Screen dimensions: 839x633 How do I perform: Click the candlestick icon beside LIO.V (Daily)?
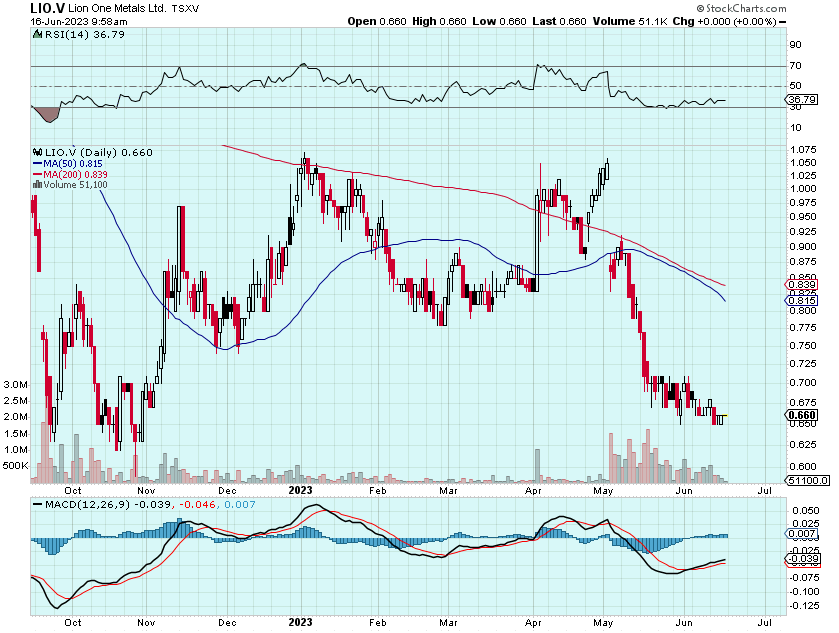point(37,152)
